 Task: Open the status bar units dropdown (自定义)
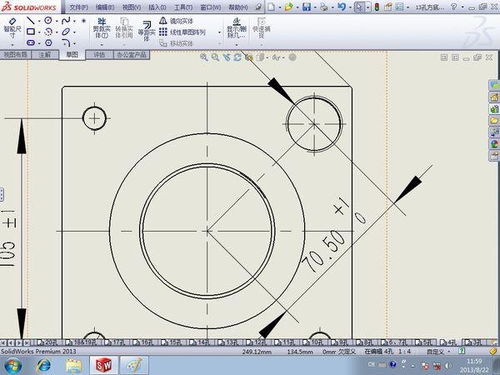click(438, 351)
